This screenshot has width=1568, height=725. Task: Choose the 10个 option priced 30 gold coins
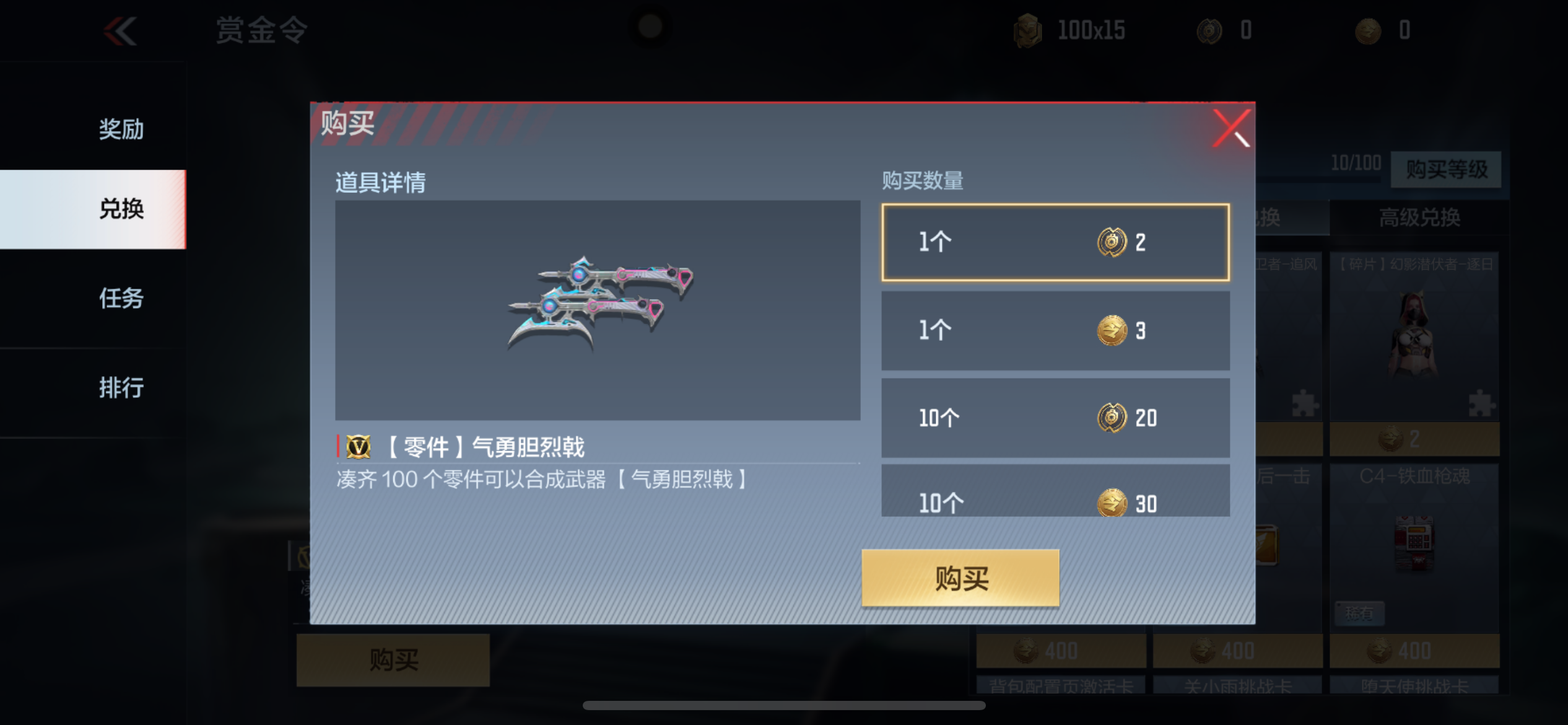[1055, 491]
